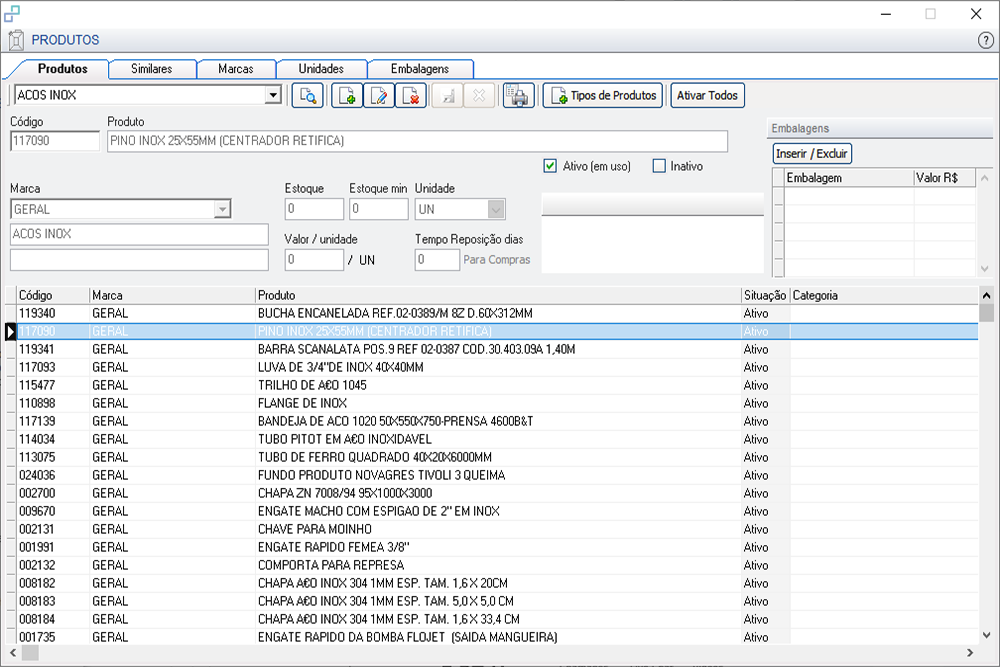Select row TRILHO DE ACO 1045
Screen dimensions: 1000x667
(497, 385)
